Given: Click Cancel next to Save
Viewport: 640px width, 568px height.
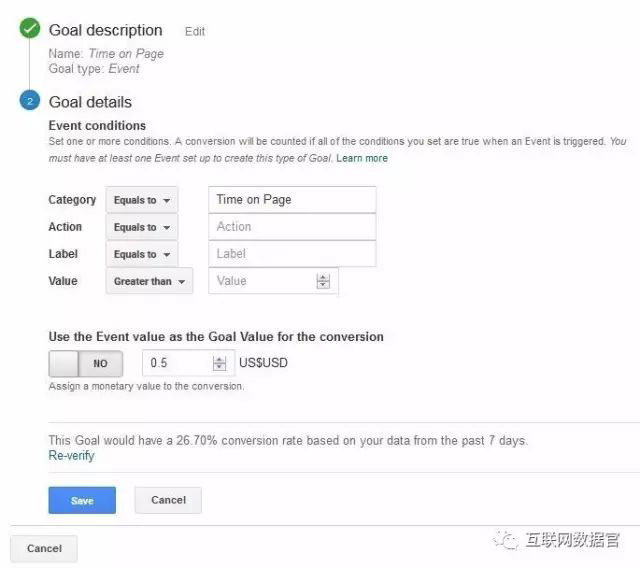Looking at the screenshot, I should pyautogui.click(x=168, y=500).
